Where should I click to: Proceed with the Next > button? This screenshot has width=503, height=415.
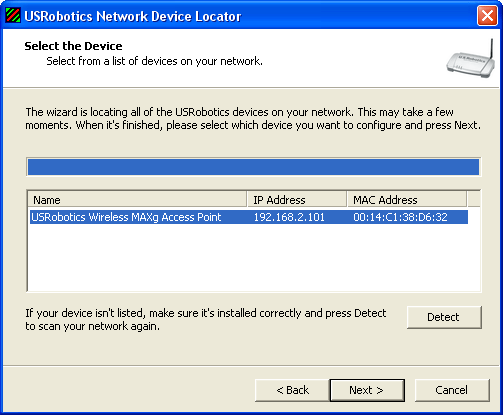(x=367, y=390)
